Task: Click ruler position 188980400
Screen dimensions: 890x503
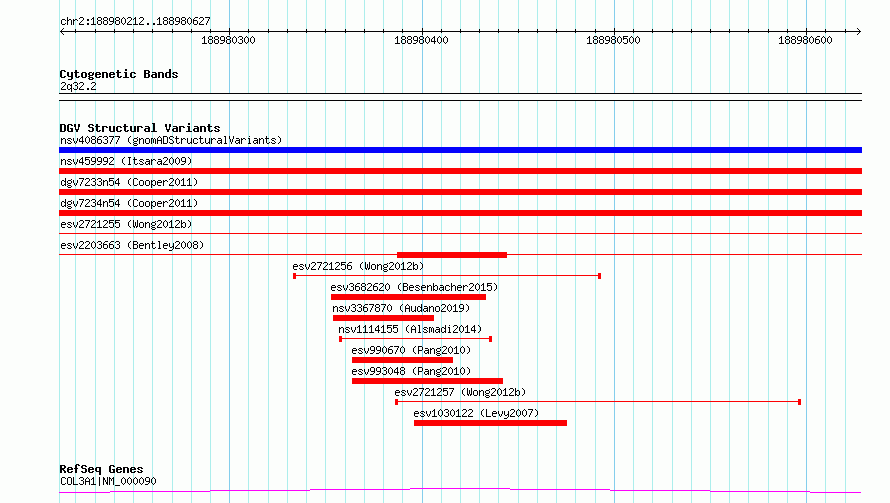Action: pyautogui.click(x=421, y=40)
